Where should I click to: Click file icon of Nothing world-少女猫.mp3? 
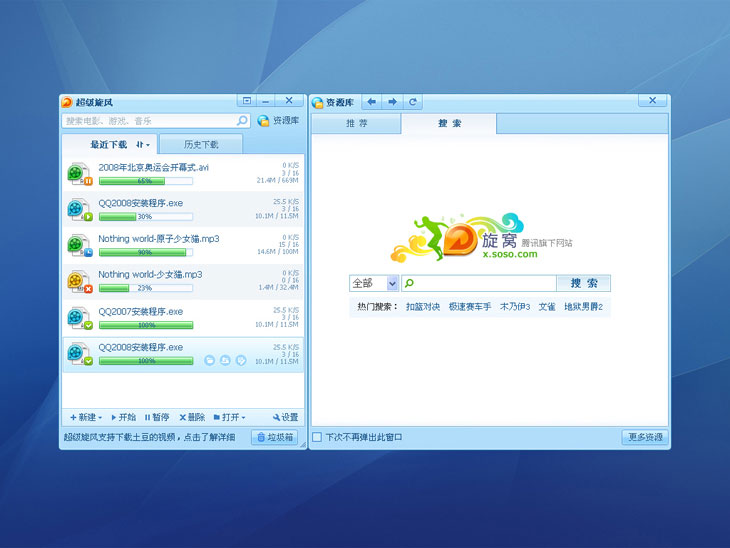tap(80, 281)
